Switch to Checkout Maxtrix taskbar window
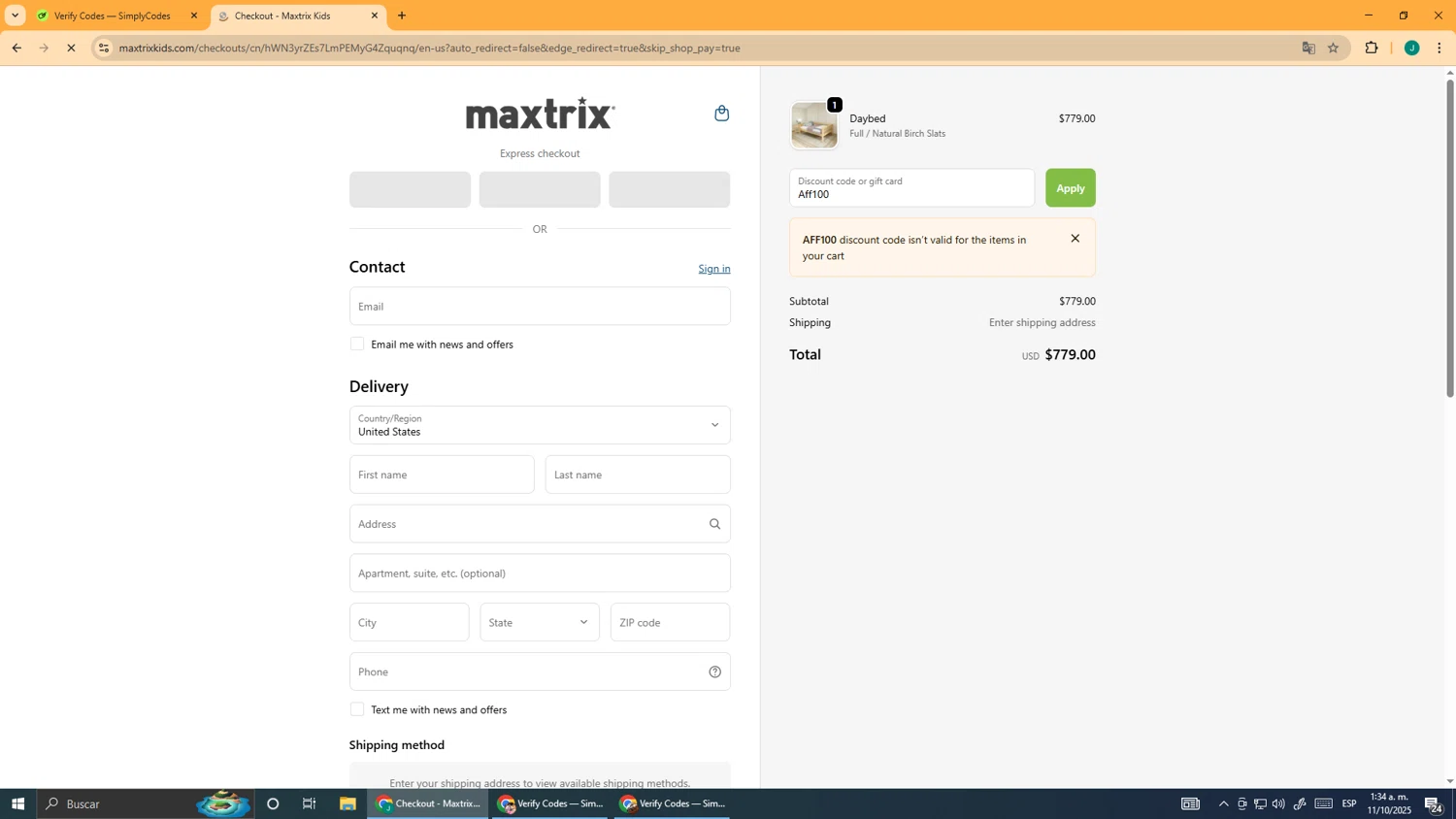Viewport: 1456px width, 819px height. [428, 803]
